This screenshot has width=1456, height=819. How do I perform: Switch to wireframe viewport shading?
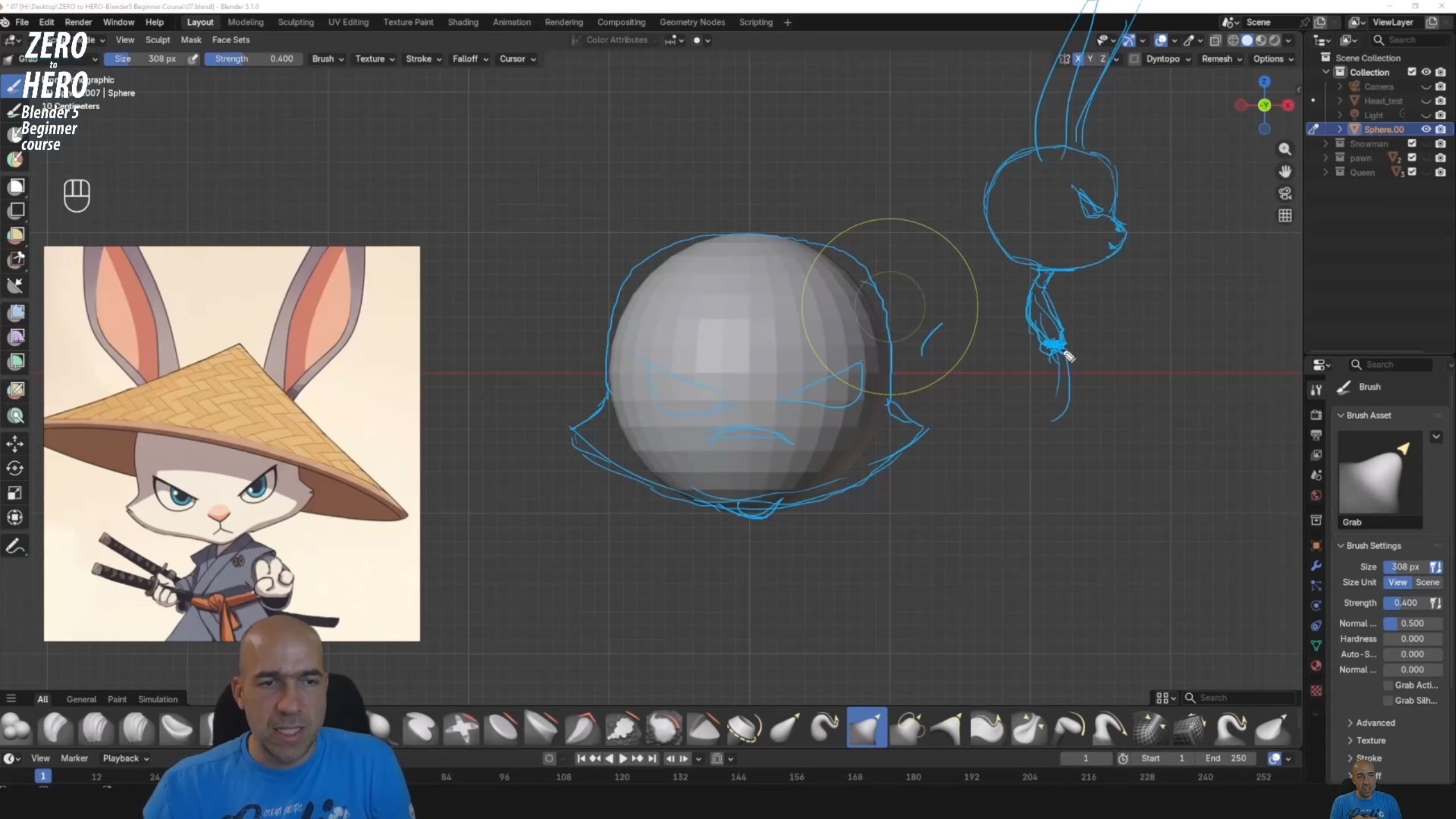click(x=1233, y=40)
